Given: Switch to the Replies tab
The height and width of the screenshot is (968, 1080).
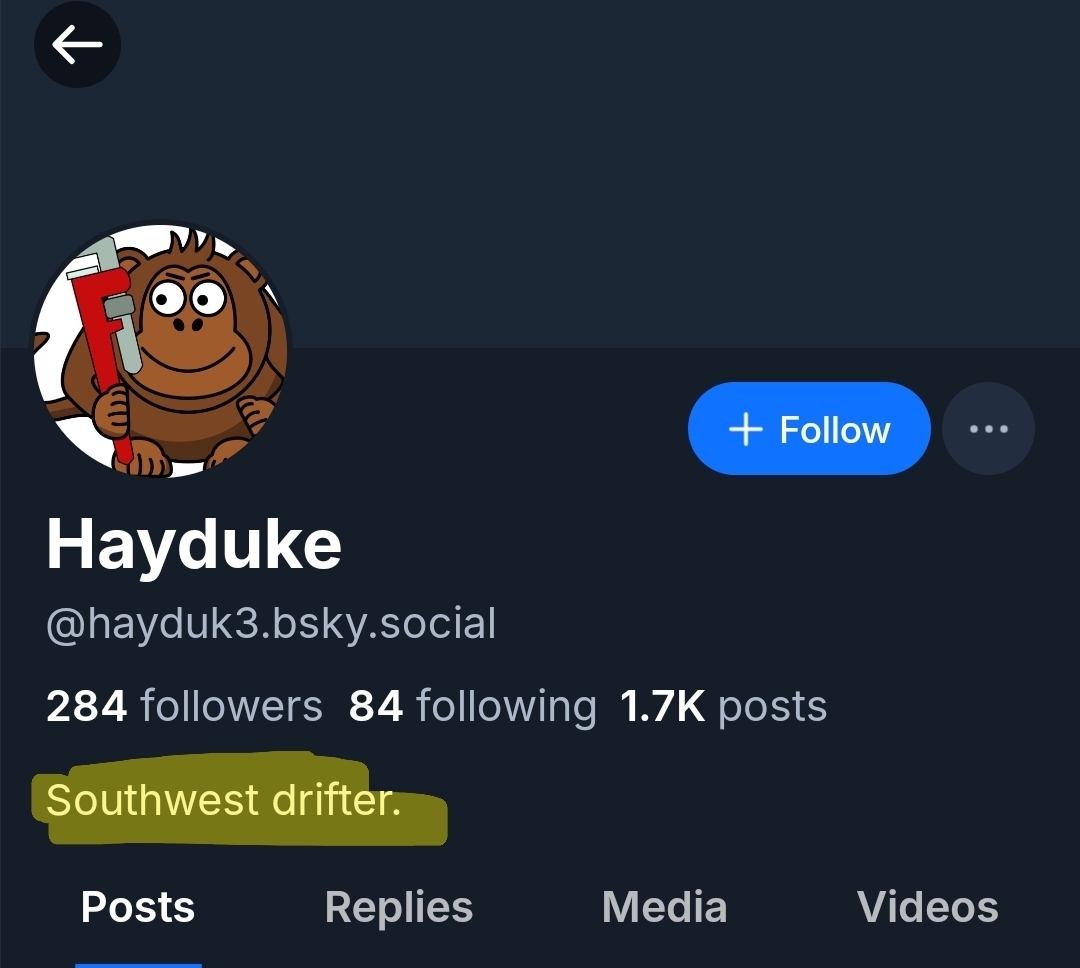Looking at the screenshot, I should [x=399, y=907].
